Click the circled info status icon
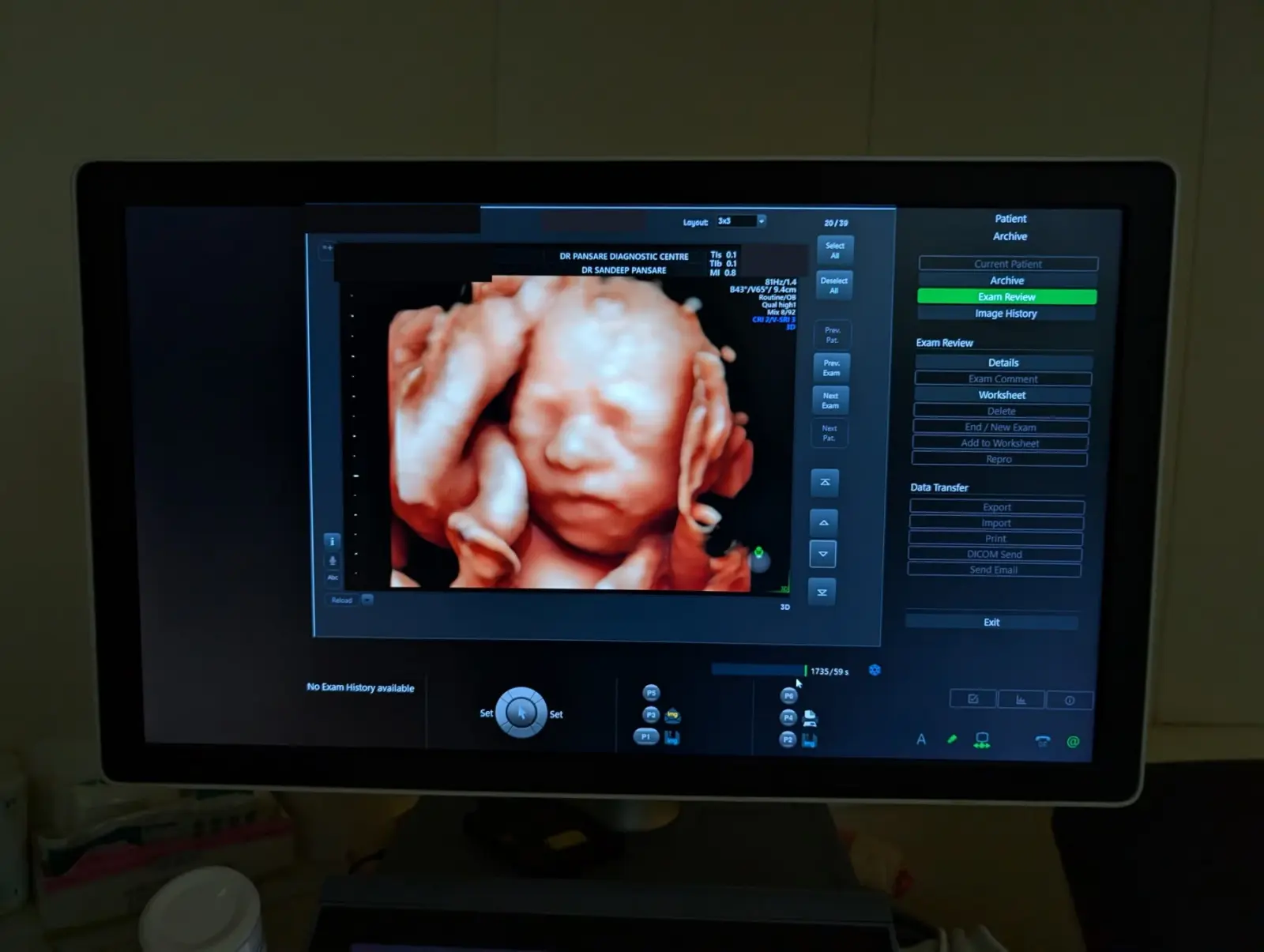 [1070, 701]
